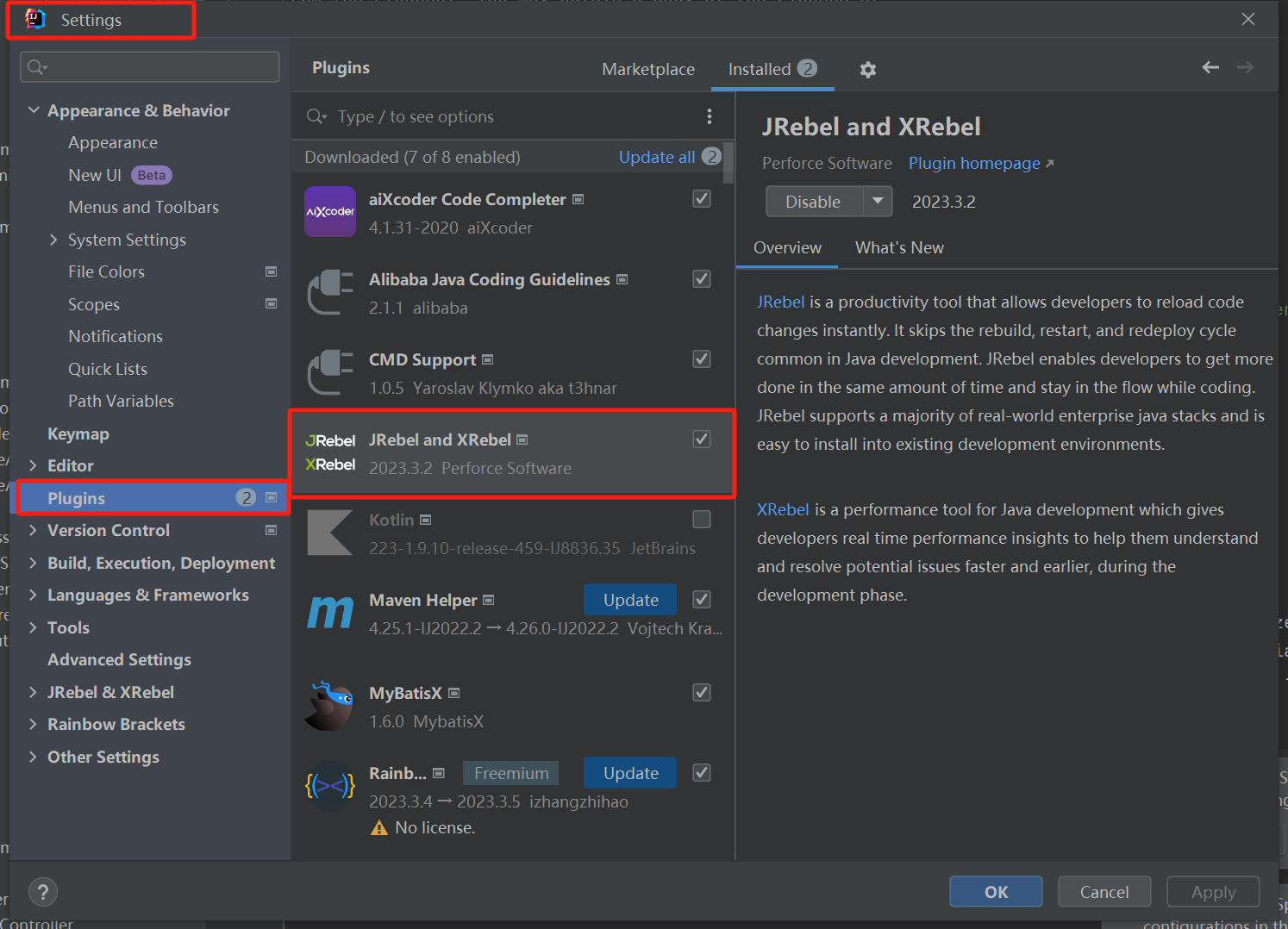
Task: Click the Kotlin plugin logo icon
Action: tap(330, 533)
